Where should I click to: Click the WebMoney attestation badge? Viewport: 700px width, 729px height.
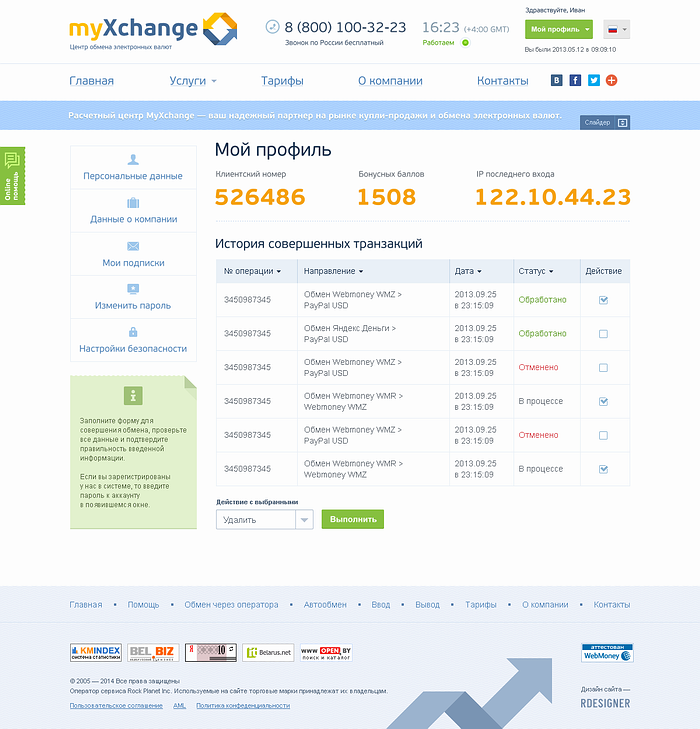[607, 653]
